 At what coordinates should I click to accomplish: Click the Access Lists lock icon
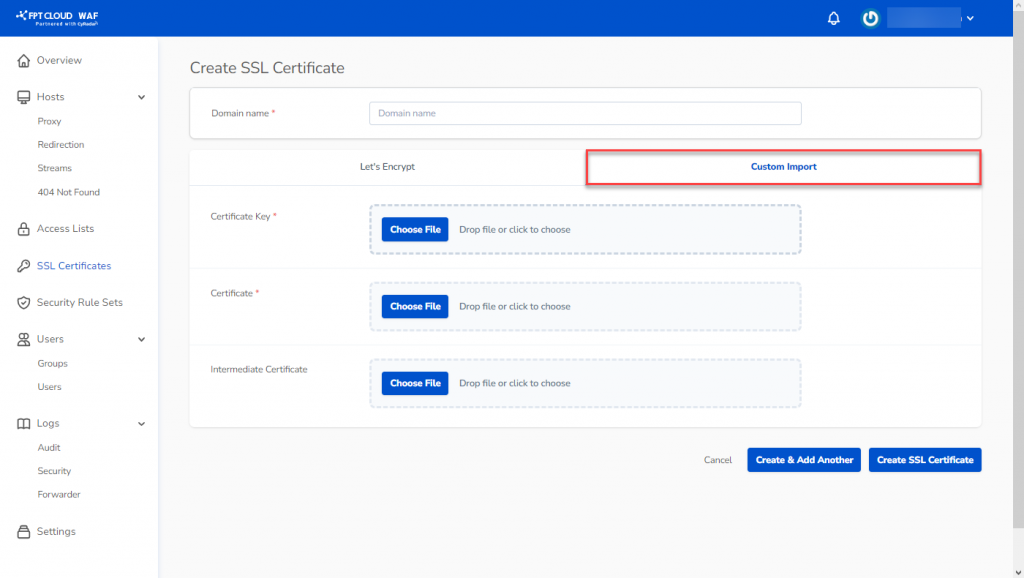click(x=24, y=229)
